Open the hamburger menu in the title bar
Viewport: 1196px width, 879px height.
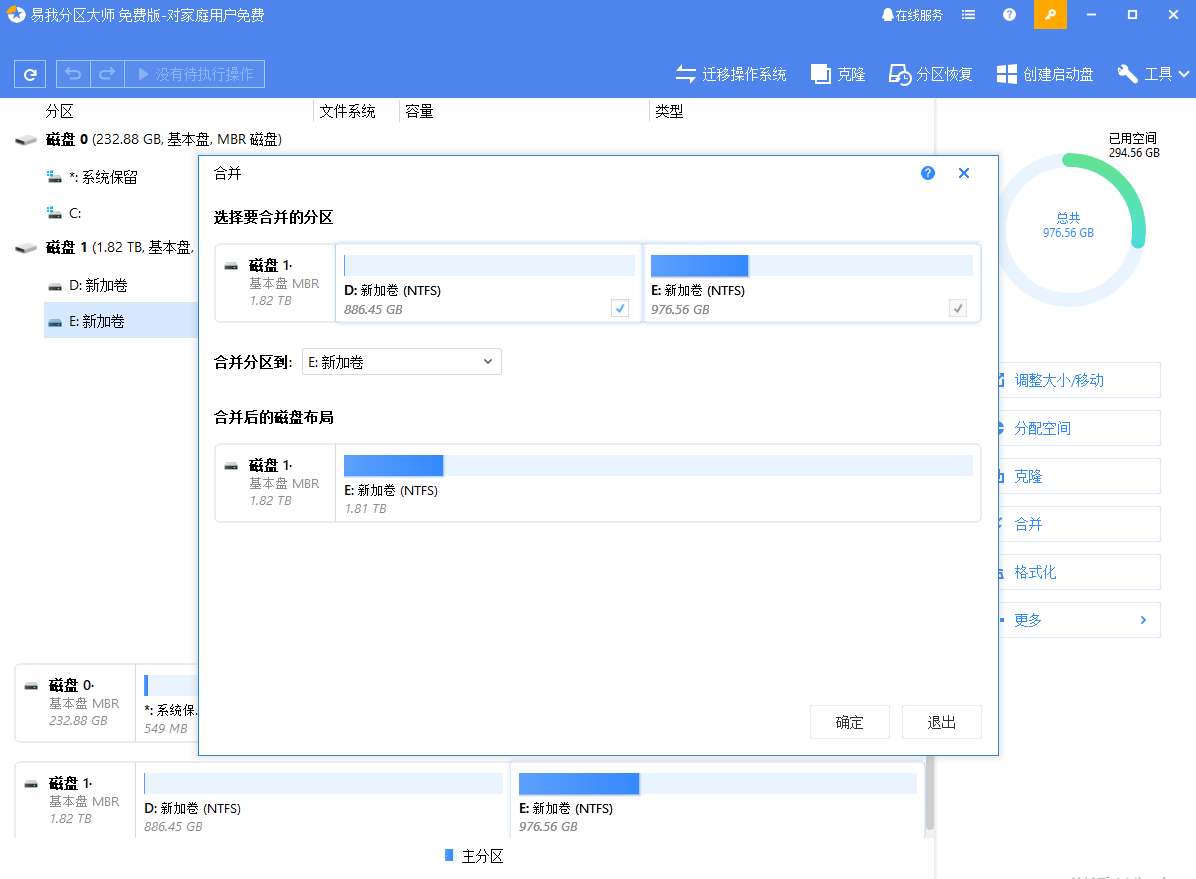(x=967, y=14)
